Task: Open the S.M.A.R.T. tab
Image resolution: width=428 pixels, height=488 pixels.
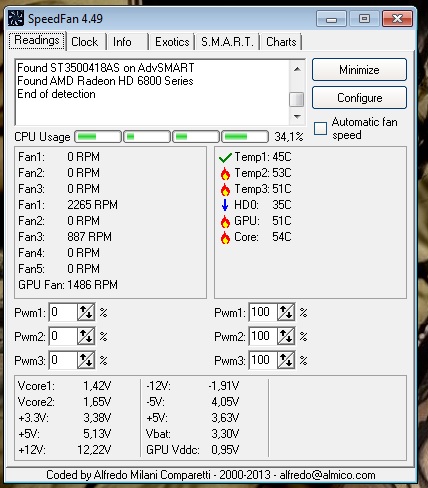Action: click(227, 42)
